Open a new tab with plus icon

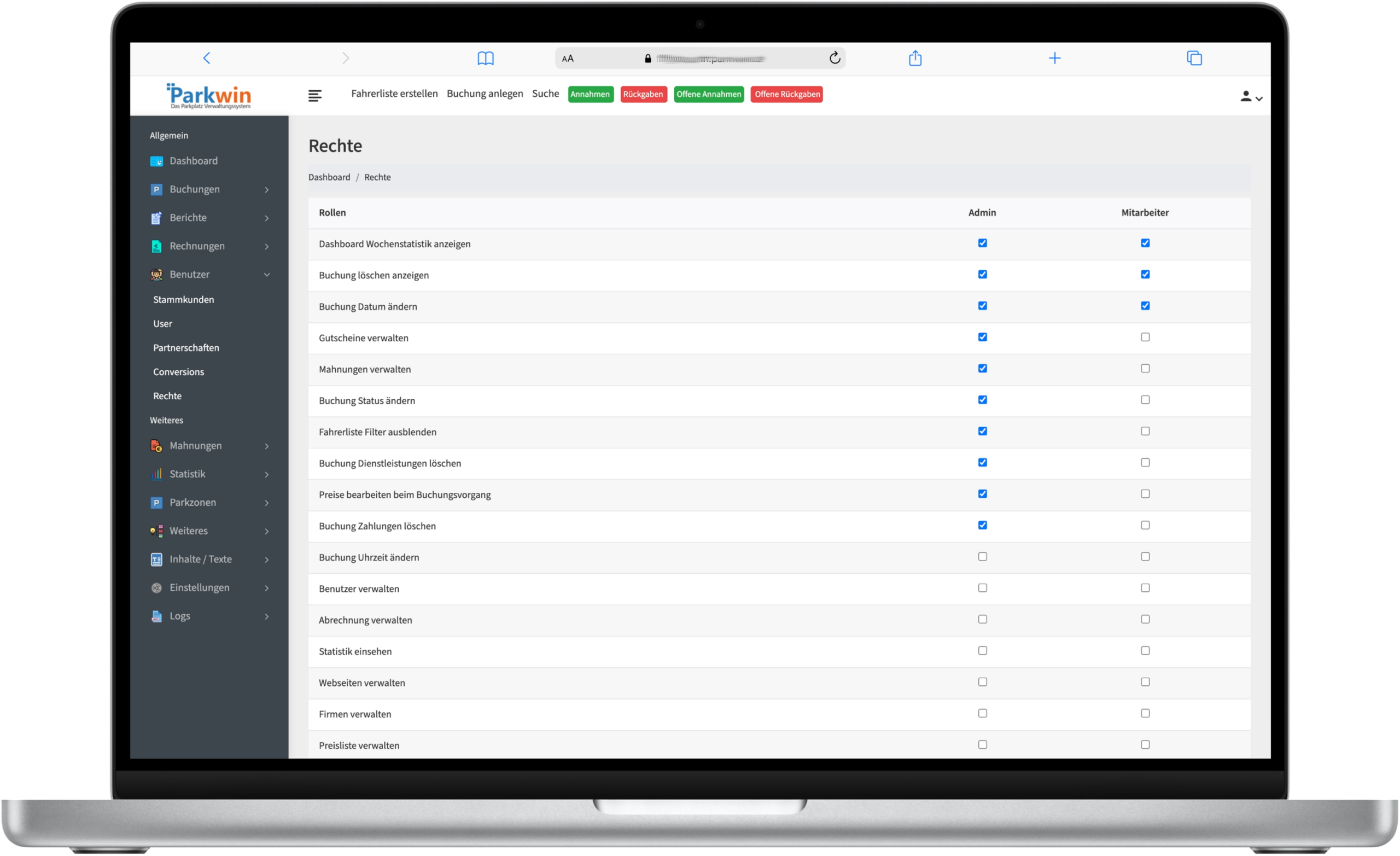point(1054,58)
